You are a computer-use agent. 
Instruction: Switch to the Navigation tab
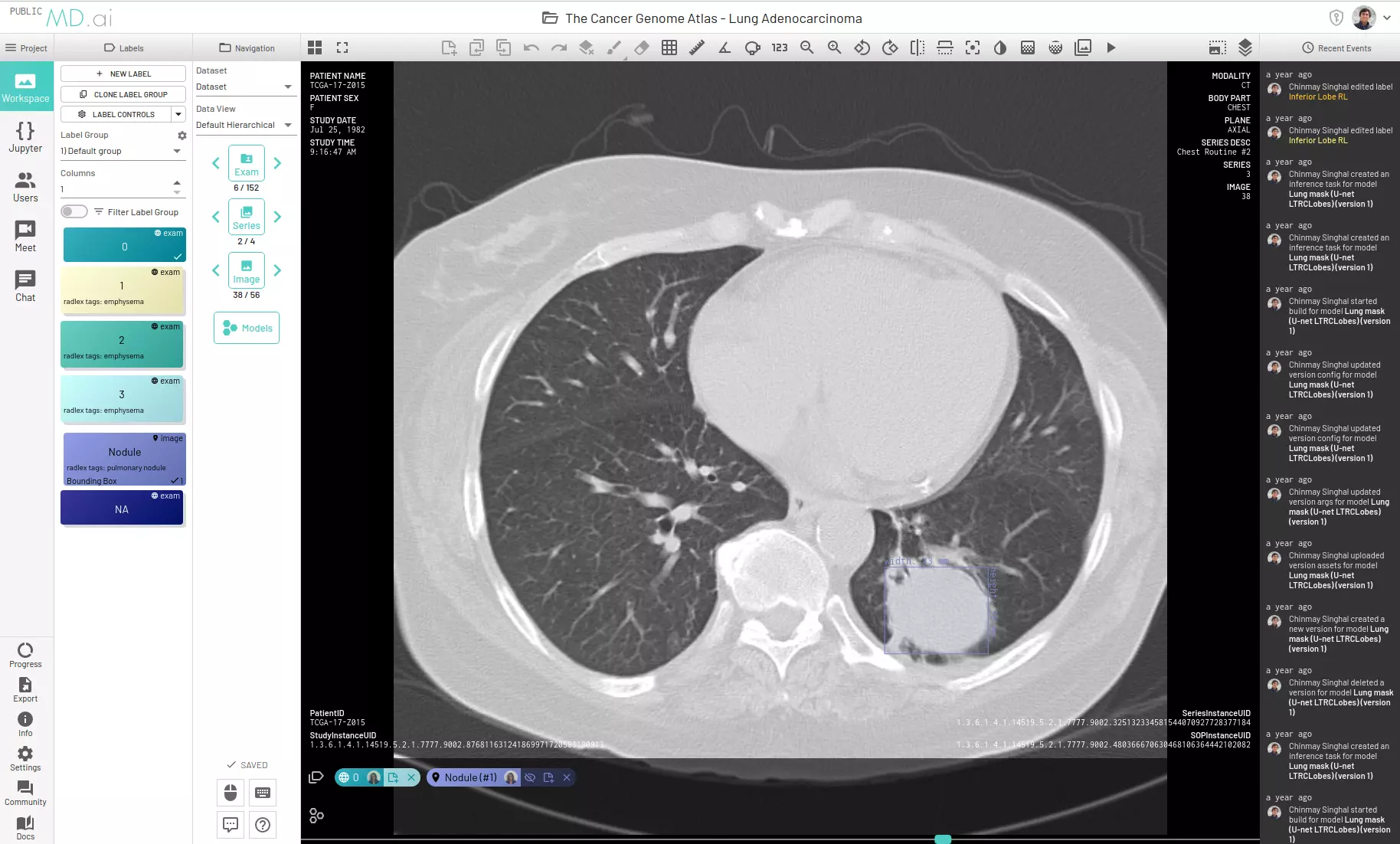coord(247,47)
